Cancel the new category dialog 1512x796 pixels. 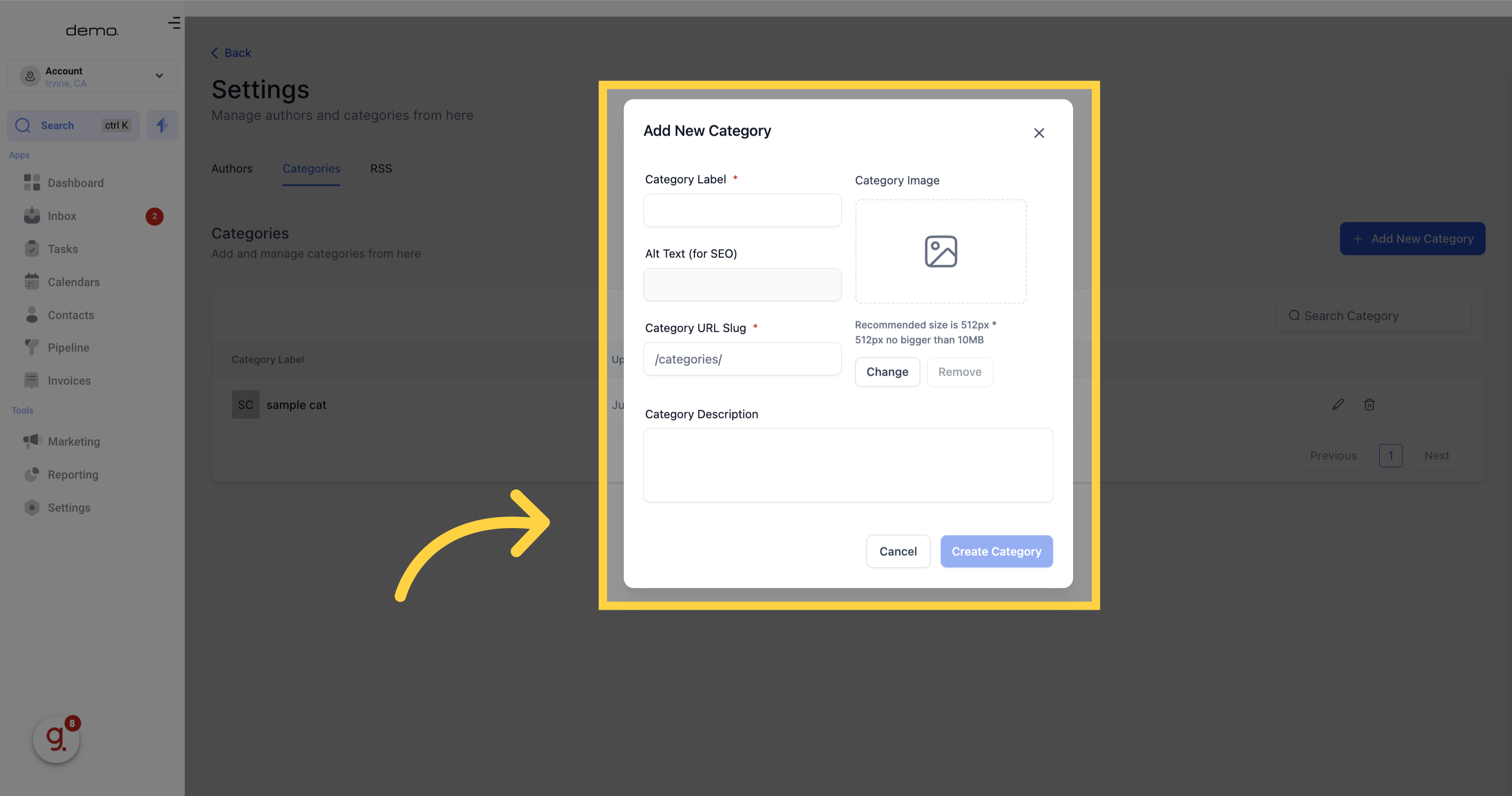pyautogui.click(x=898, y=551)
